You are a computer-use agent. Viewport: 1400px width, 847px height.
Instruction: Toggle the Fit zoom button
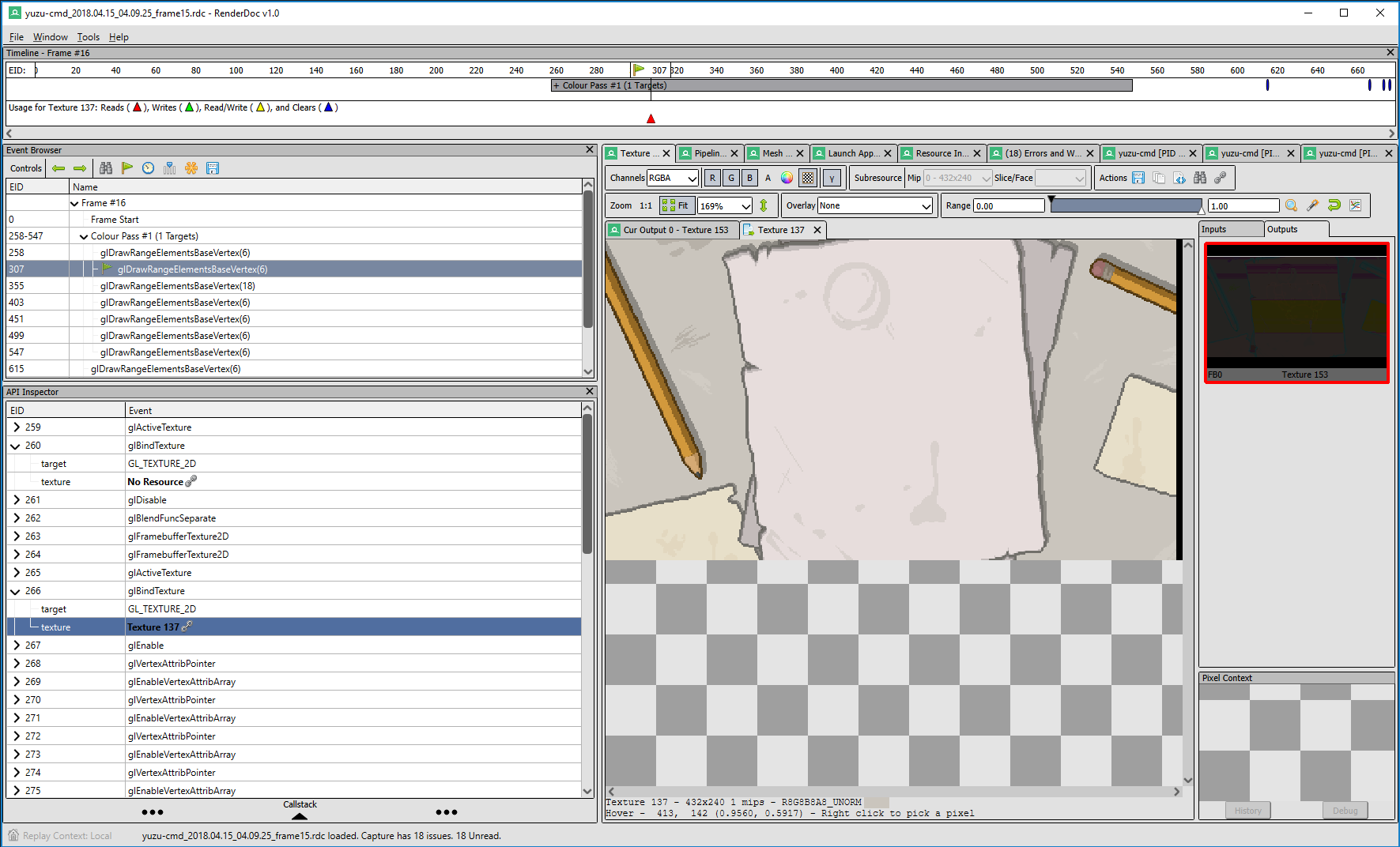click(675, 205)
